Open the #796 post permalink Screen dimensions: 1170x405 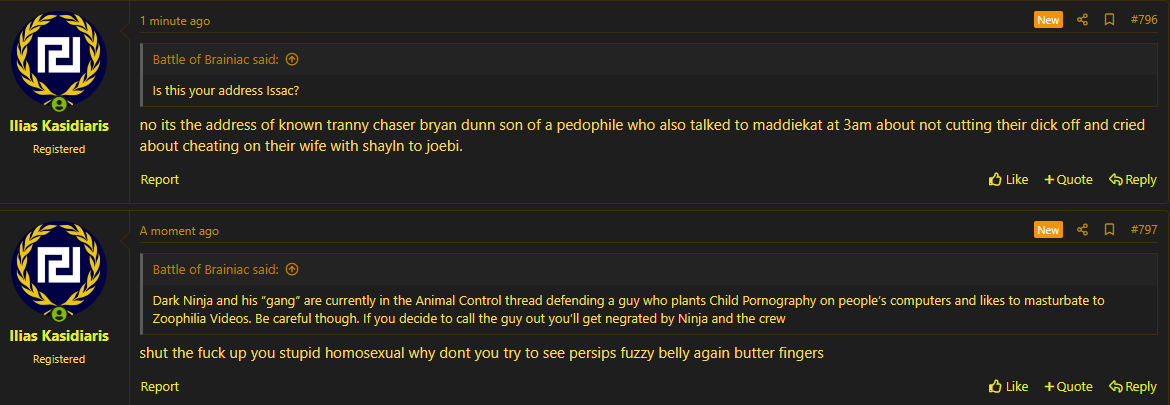[1143, 20]
